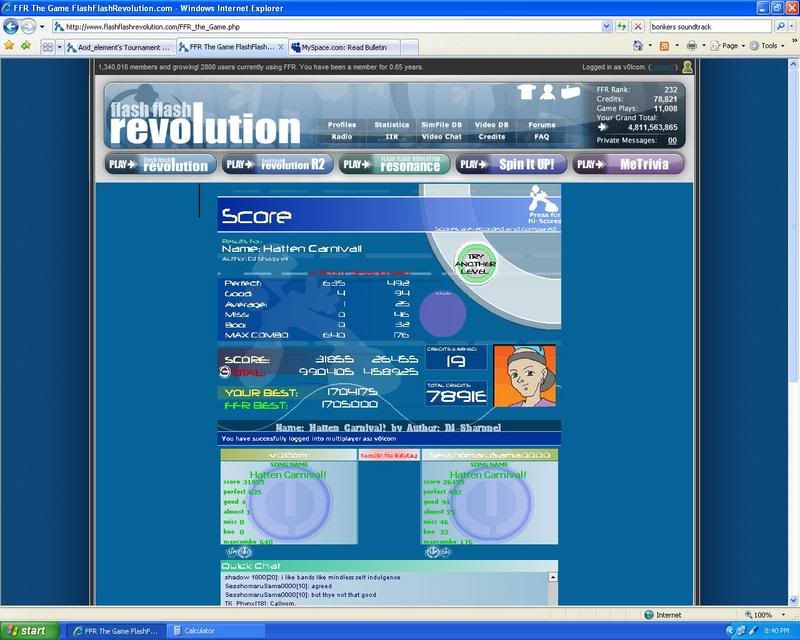Image resolution: width=800 pixels, height=640 pixels.
Task: Click the icons below v0lcom's score panel
Action: coord(239,552)
